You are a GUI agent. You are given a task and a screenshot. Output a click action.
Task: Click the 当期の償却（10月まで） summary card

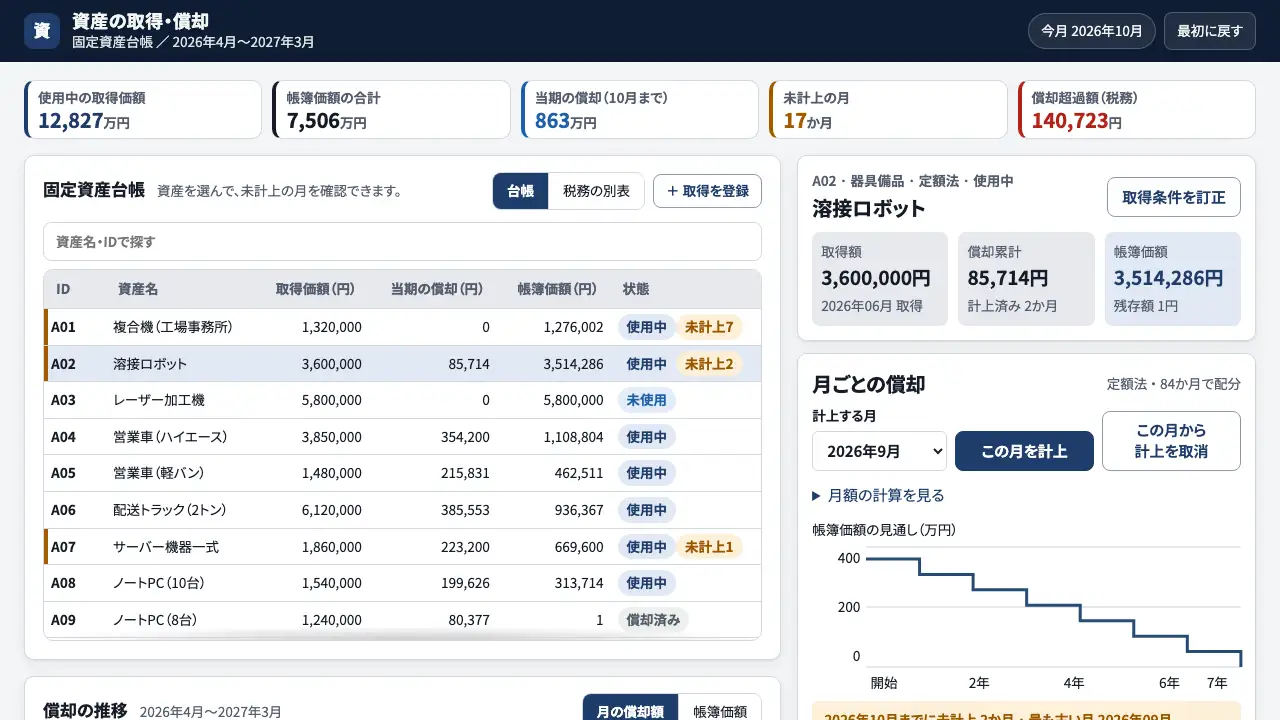(640, 110)
